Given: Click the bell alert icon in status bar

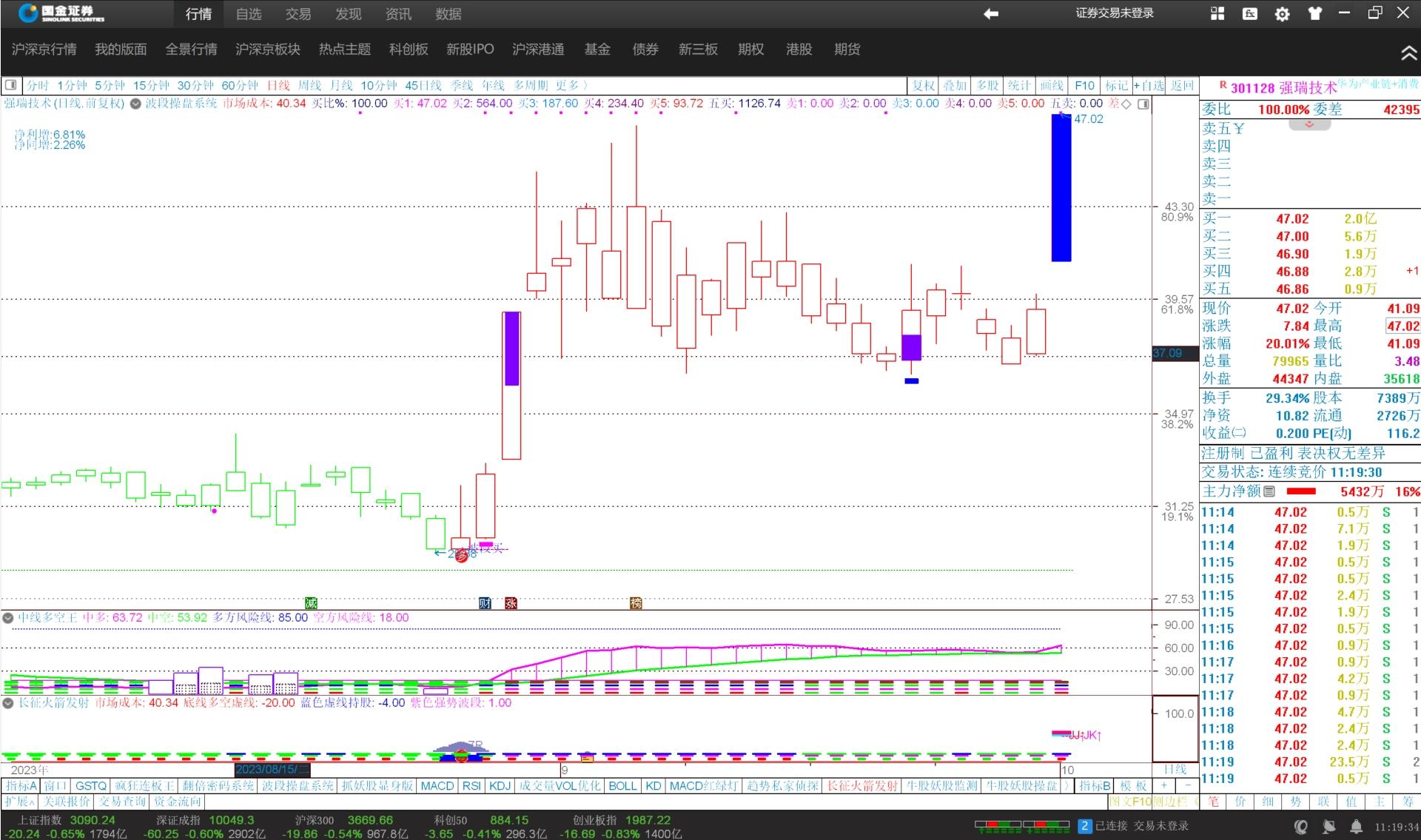Looking at the screenshot, I should click(1356, 827).
